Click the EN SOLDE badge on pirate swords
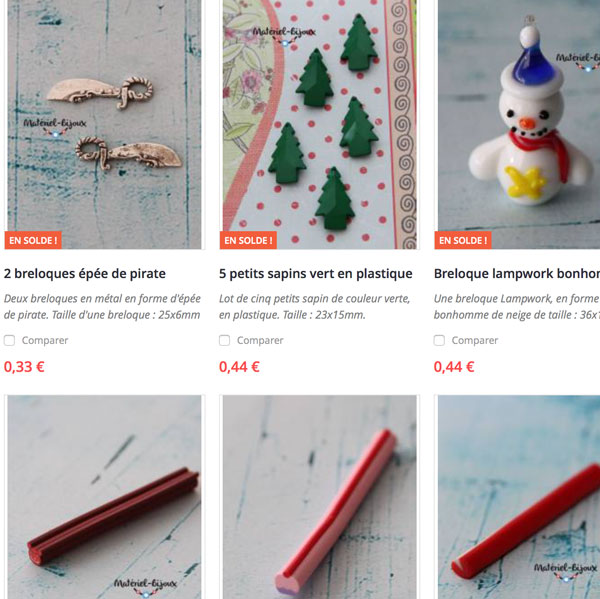Screen dimensions: 600x599 pyautogui.click(x=33, y=240)
